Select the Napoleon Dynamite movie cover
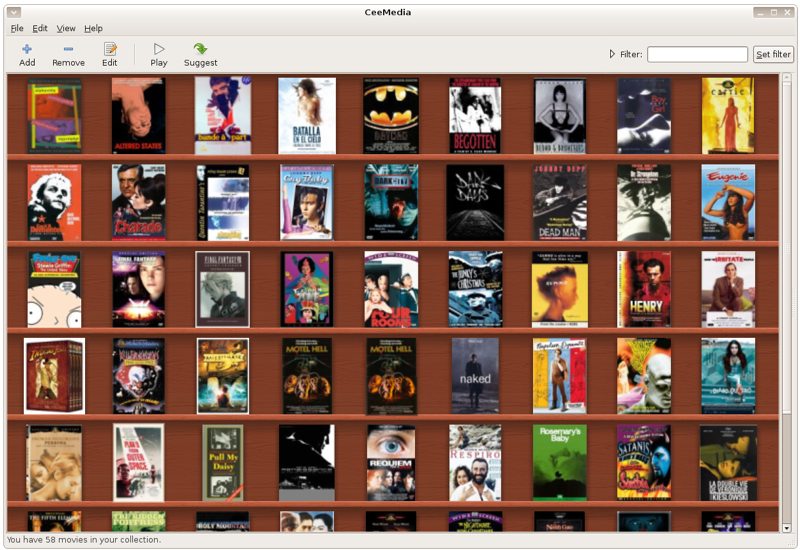This screenshot has height=550, width=800. click(x=560, y=376)
